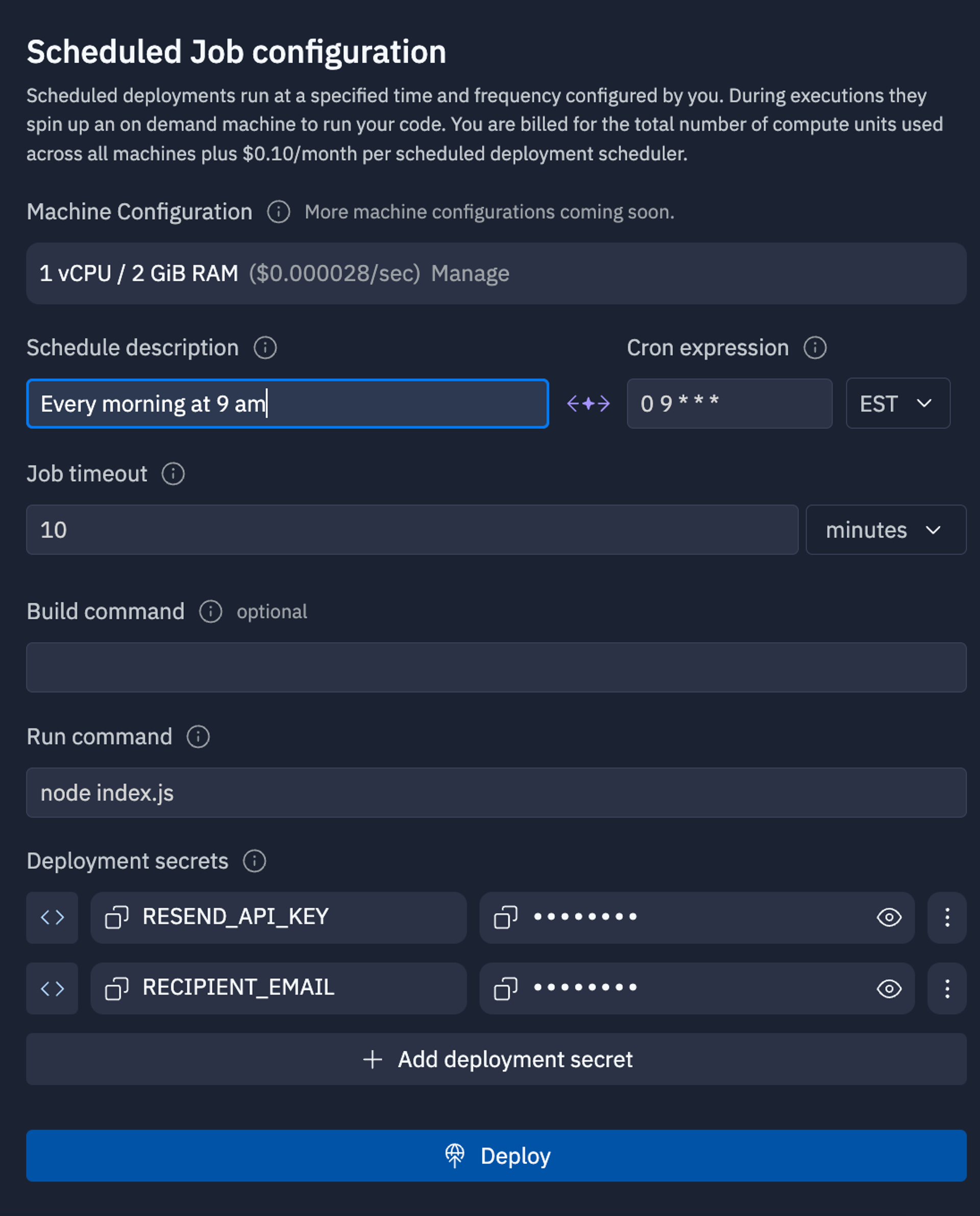Edit the Cron expression field
Screen dimensions: 980x1216
(731, 403)
